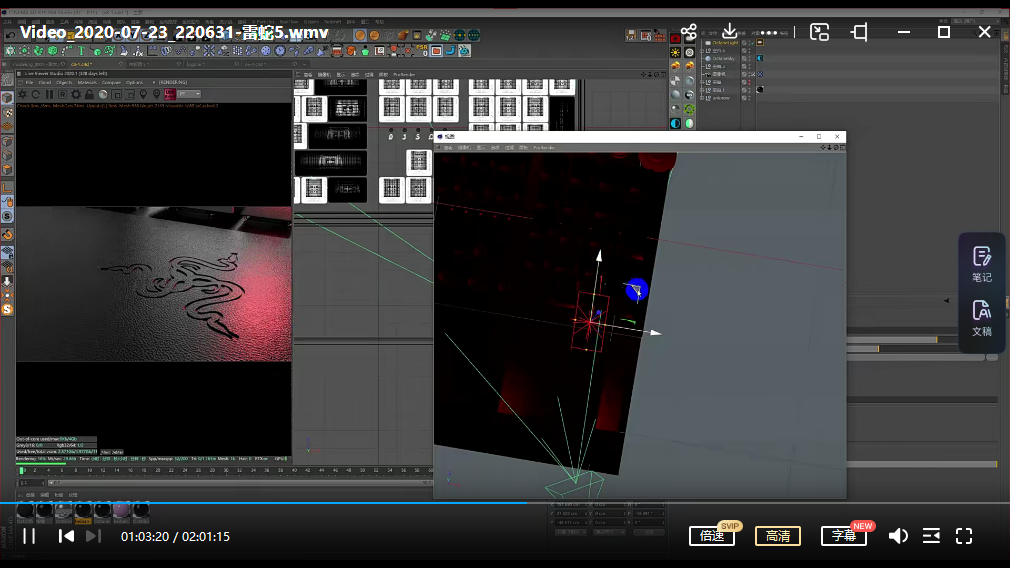
Task: Open the PT kernel dropdown in Live Viewer
Action: [190, 94]
